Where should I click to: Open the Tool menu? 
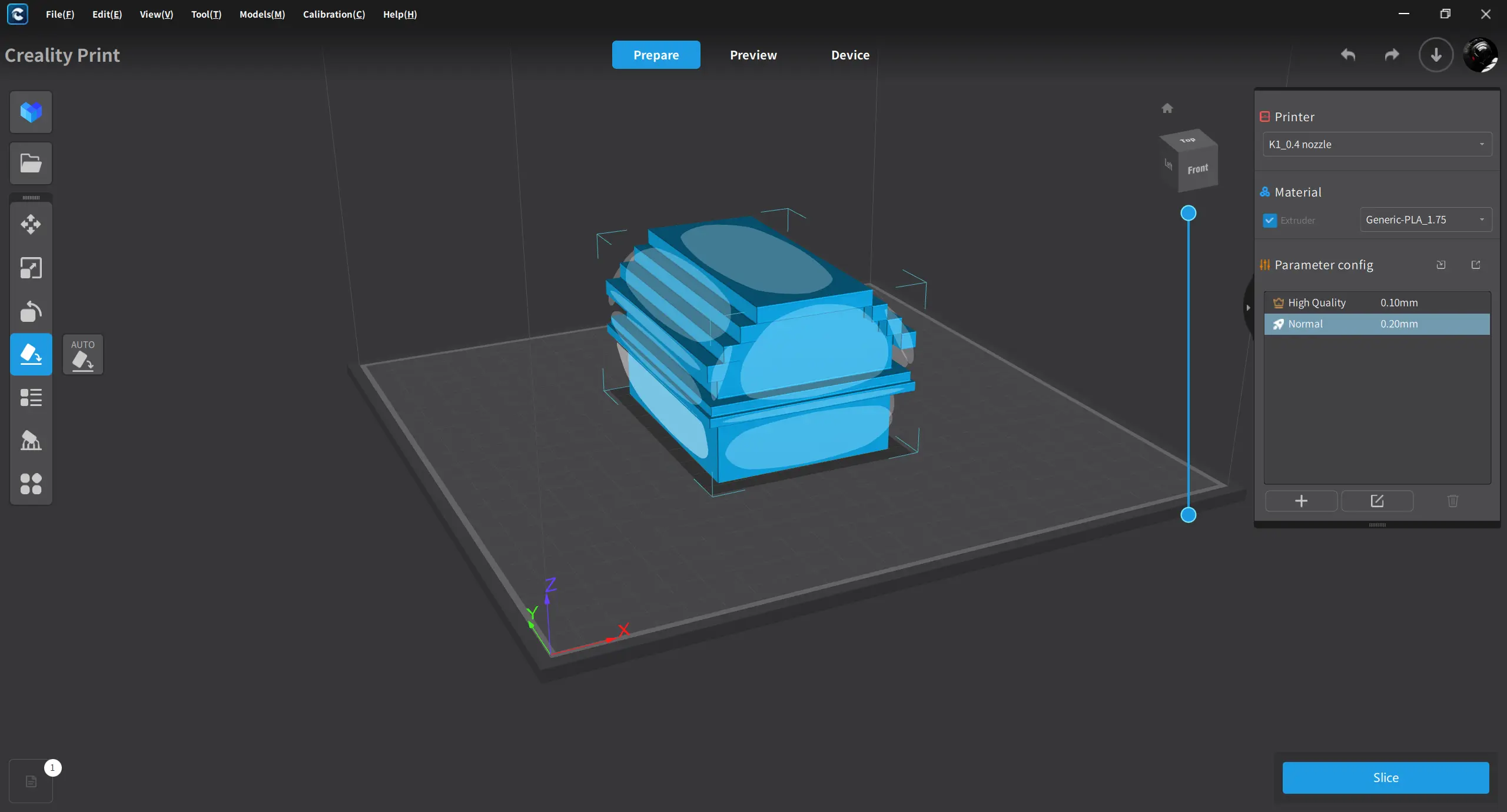coord(207,14)
